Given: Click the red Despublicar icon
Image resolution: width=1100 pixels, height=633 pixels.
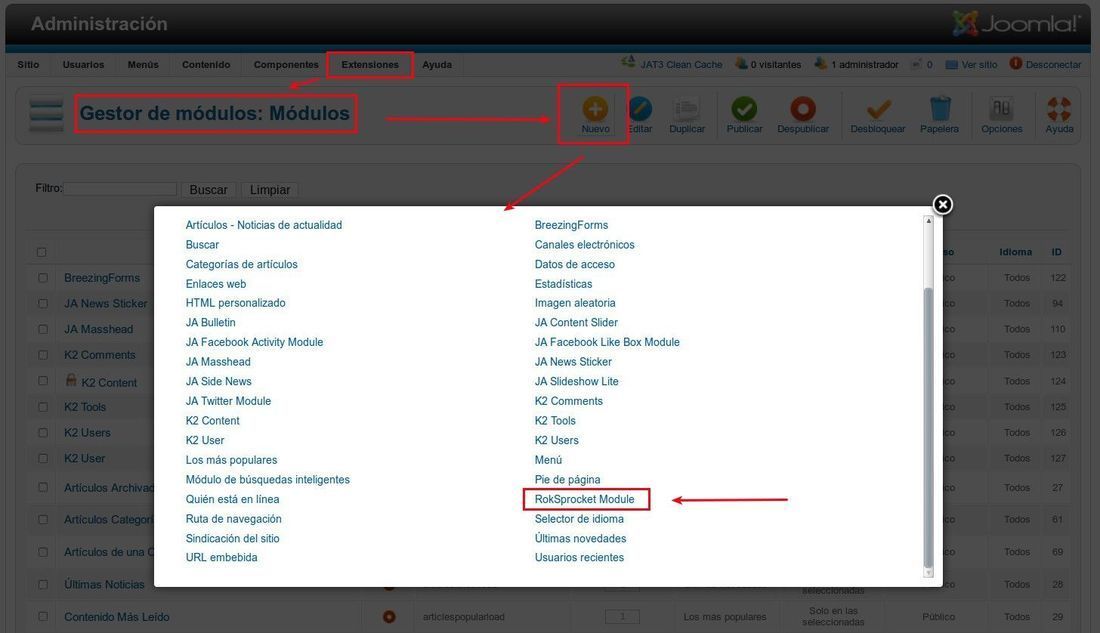Looking at the screenshot, I should pyautogui.click(x=803, y=109).
